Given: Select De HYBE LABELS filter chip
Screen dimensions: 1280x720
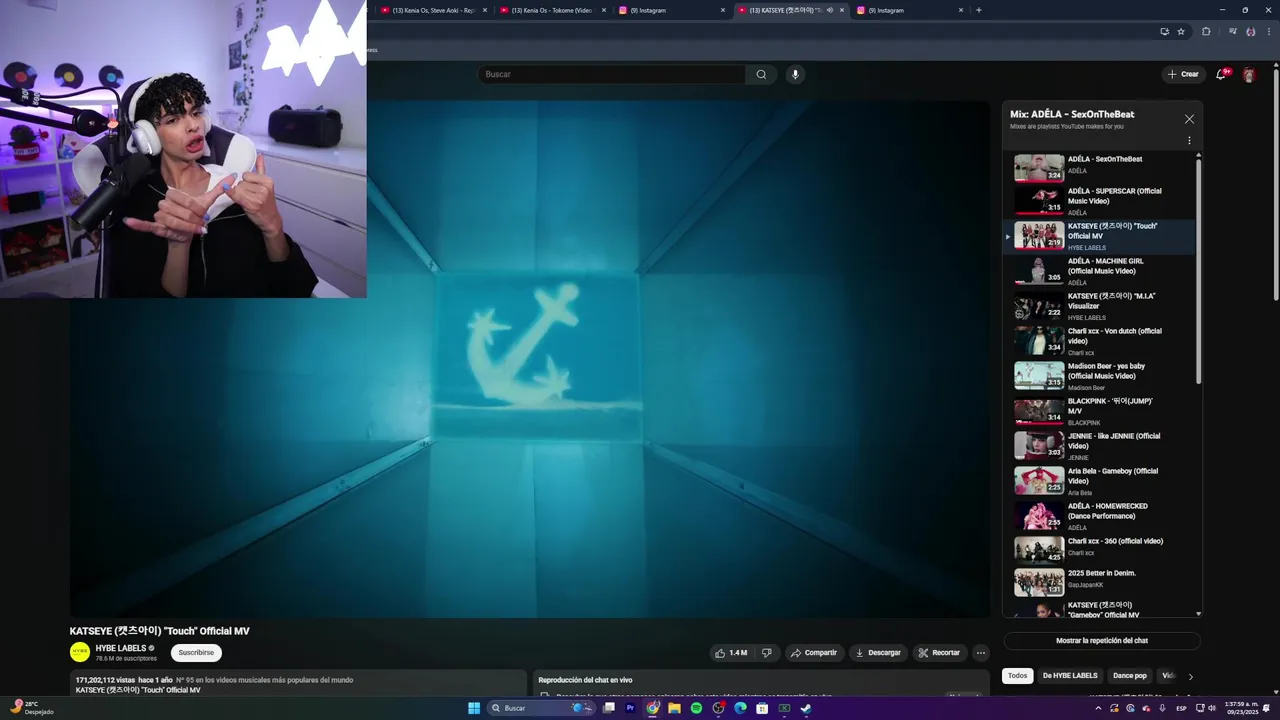Looking at the screenshot, I should pyautogui.click(x=1070, y=676).
